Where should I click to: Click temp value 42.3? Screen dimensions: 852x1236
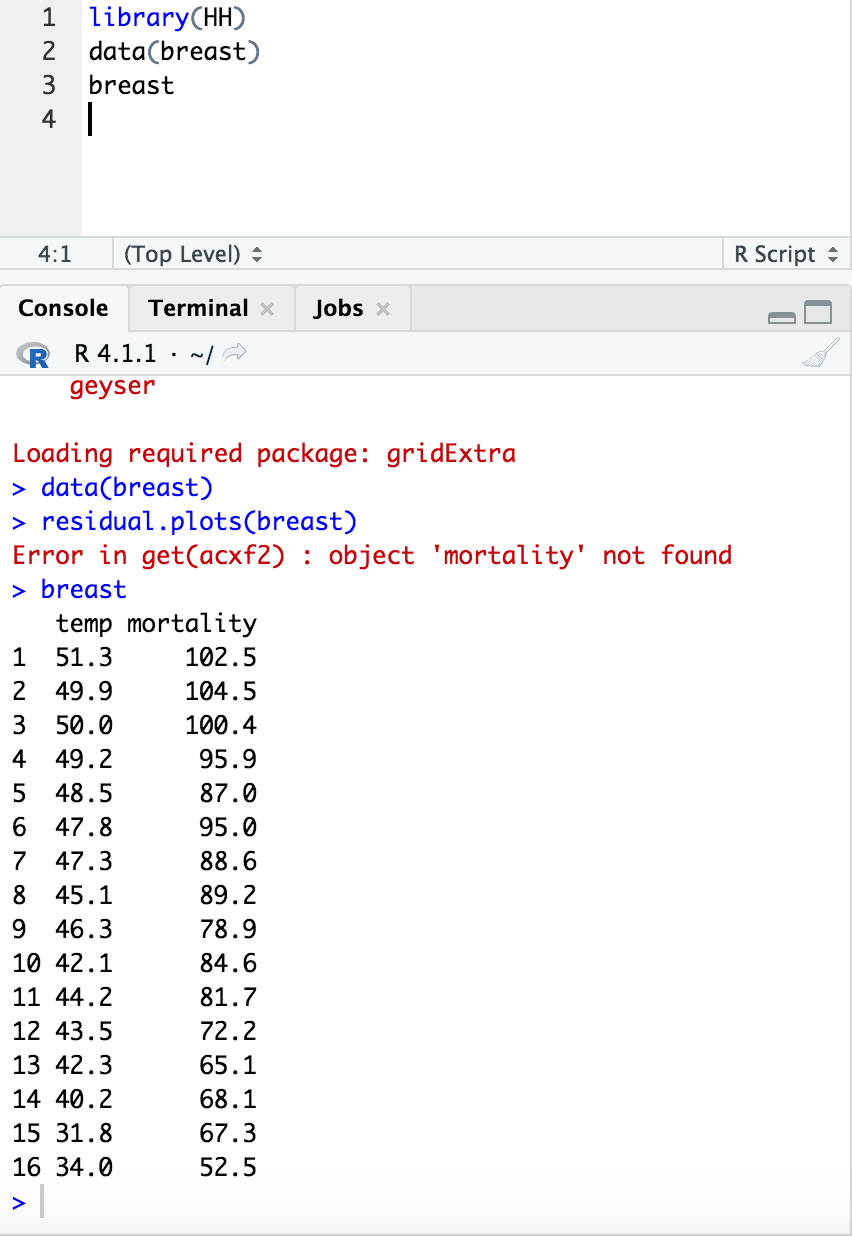pos(85,1065)
